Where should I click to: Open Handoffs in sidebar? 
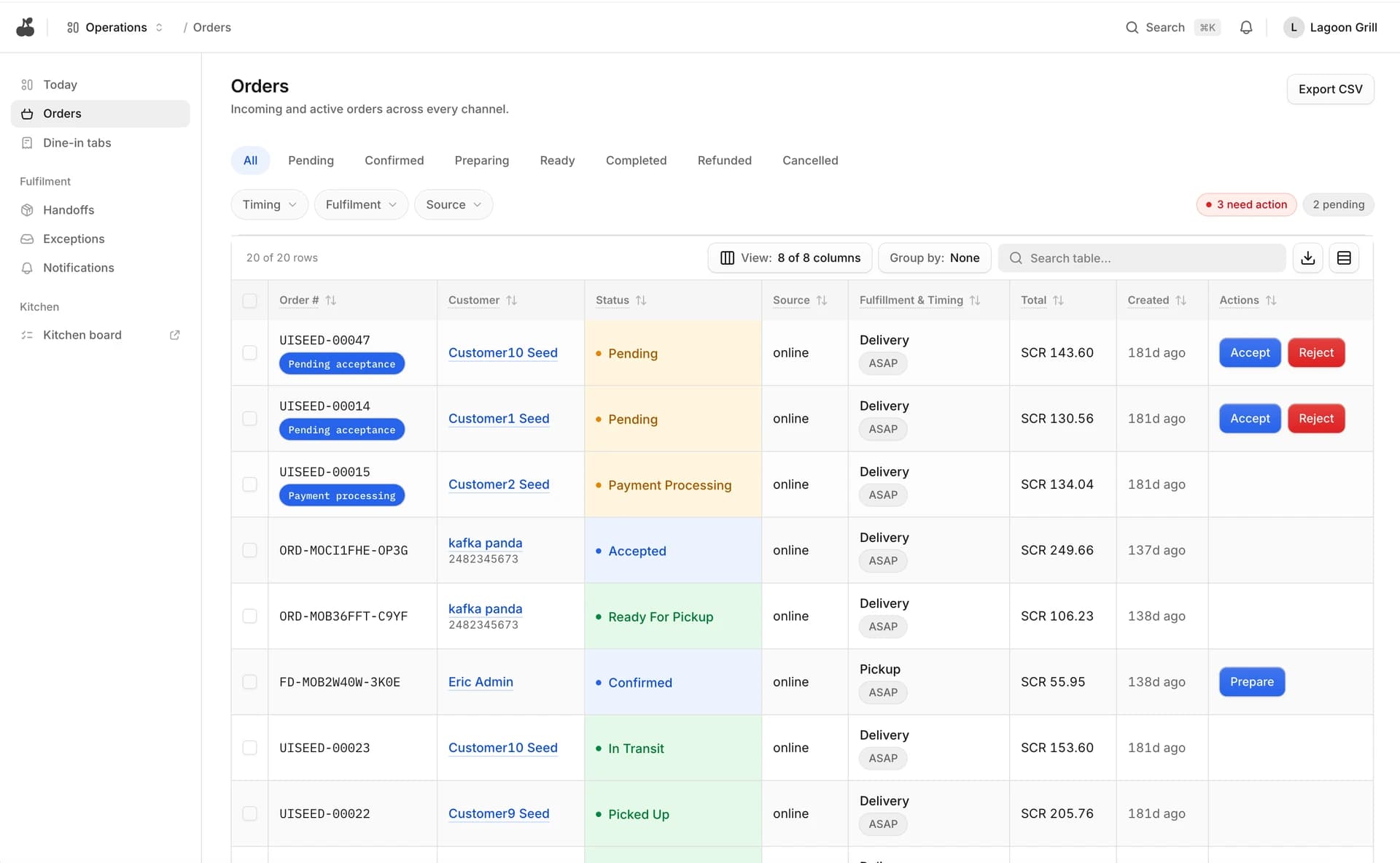coord(101,209)
